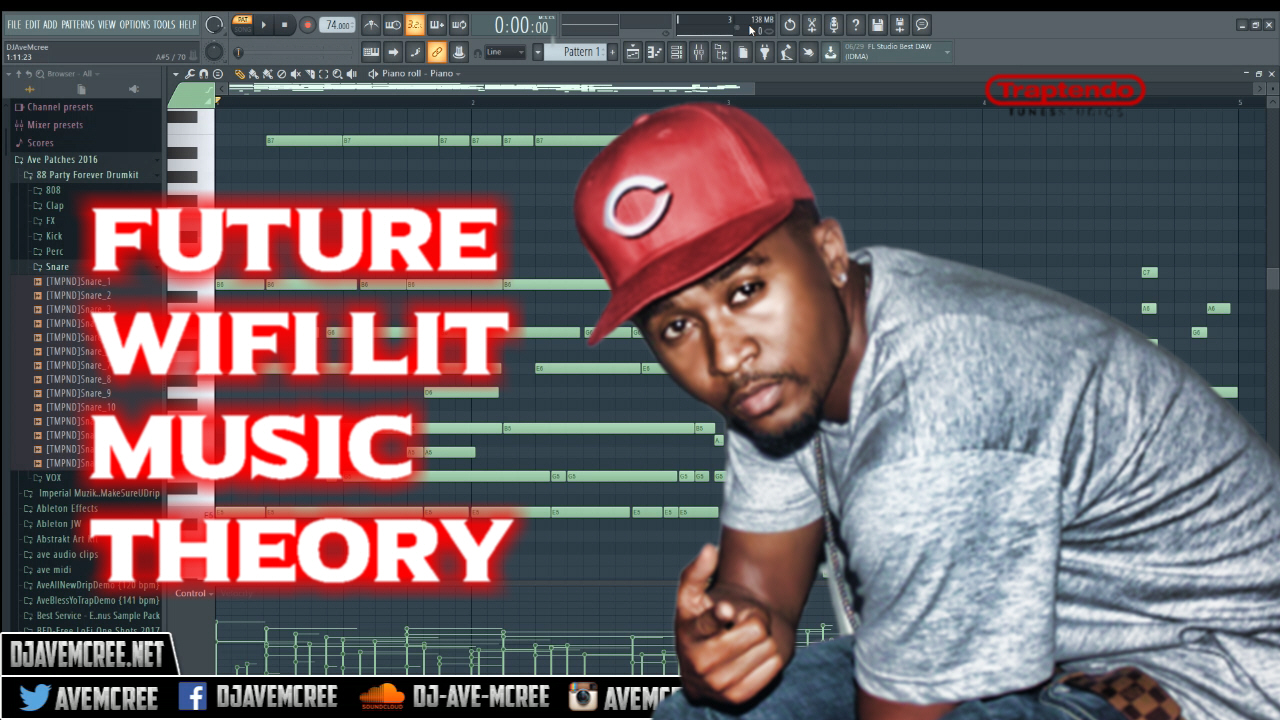Toggle the PAT/SONG mode switch
Viewport: 1280px width, 720px height.
pos(241,25)
